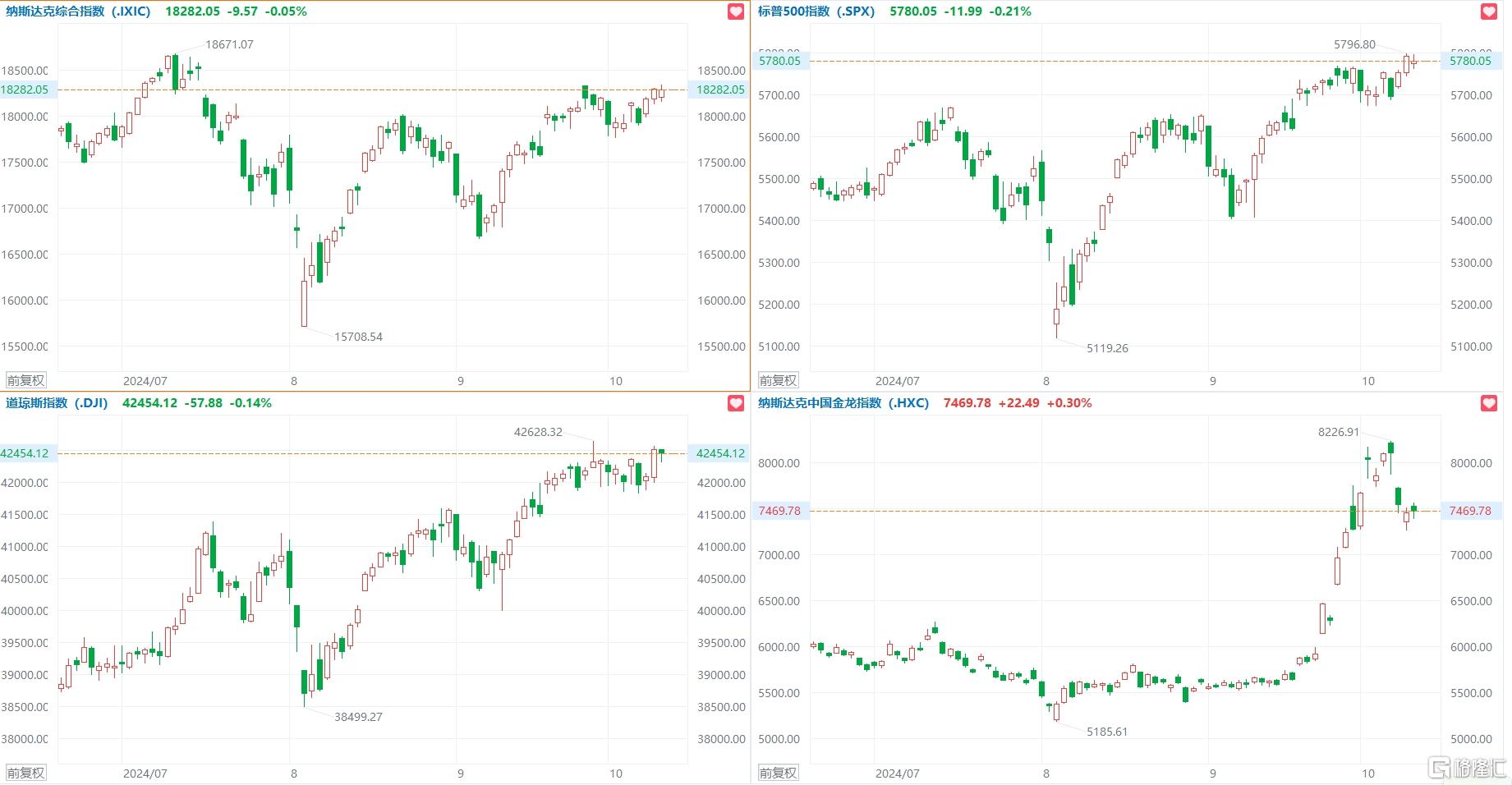Click the 5119.26 low label on the S&P chart
This screenshot has height=785, width=1512.
click(x=1107, y=348)
